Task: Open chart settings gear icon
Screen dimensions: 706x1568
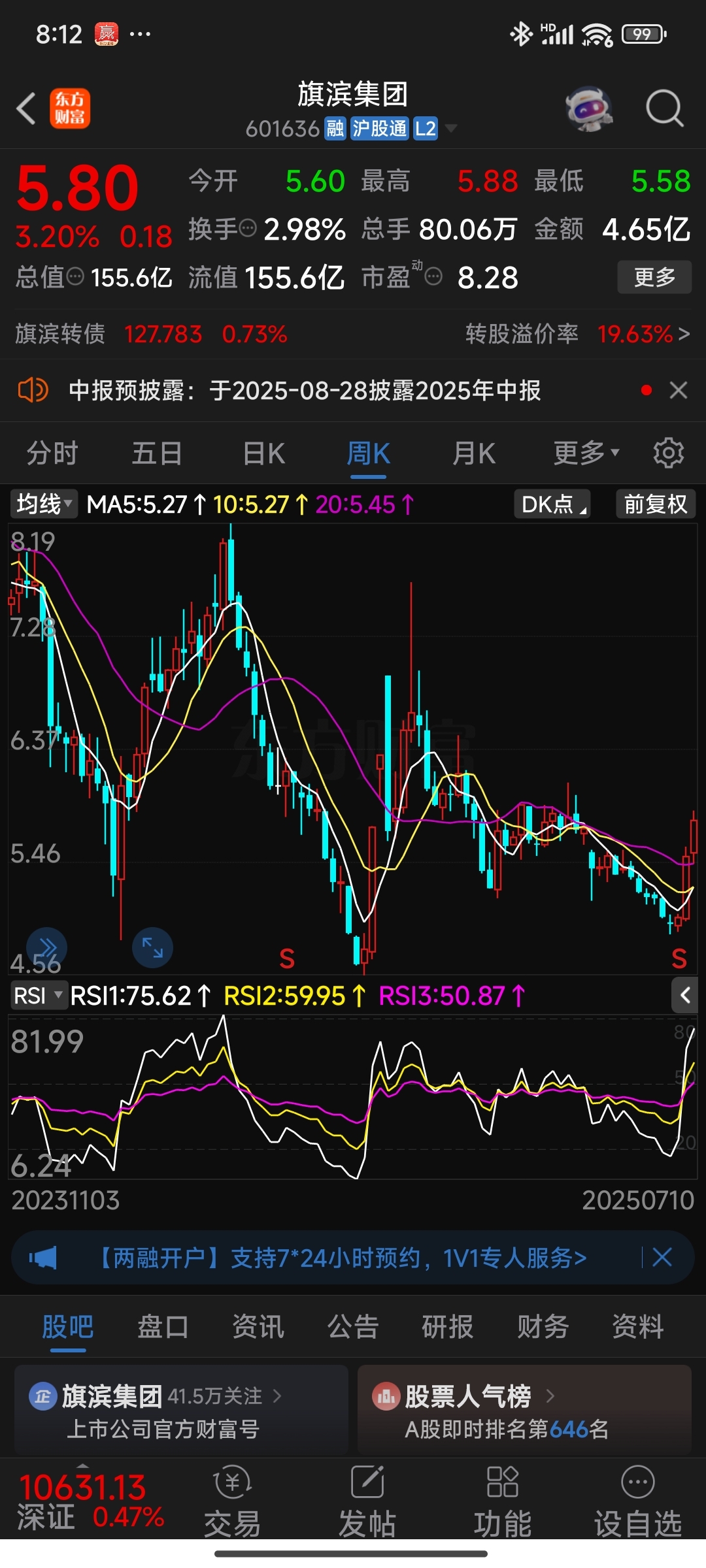Action: [668, 453]
